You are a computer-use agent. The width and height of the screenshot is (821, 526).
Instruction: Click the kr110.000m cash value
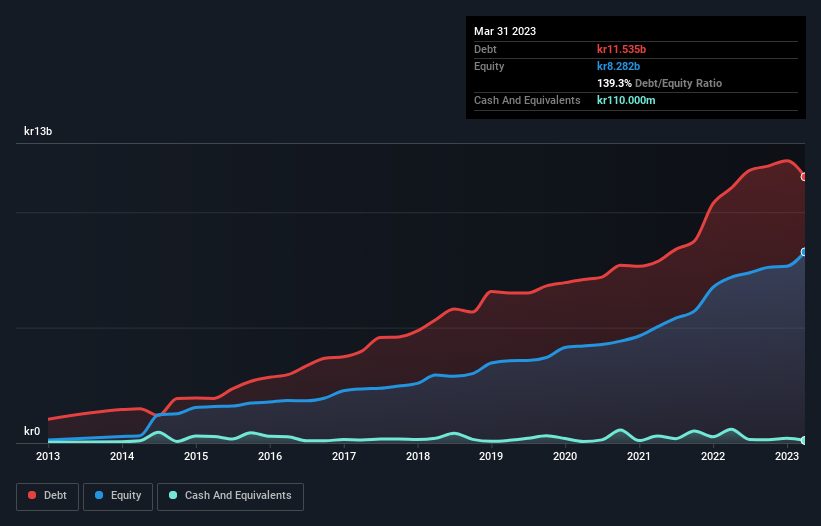coord(626,100)
